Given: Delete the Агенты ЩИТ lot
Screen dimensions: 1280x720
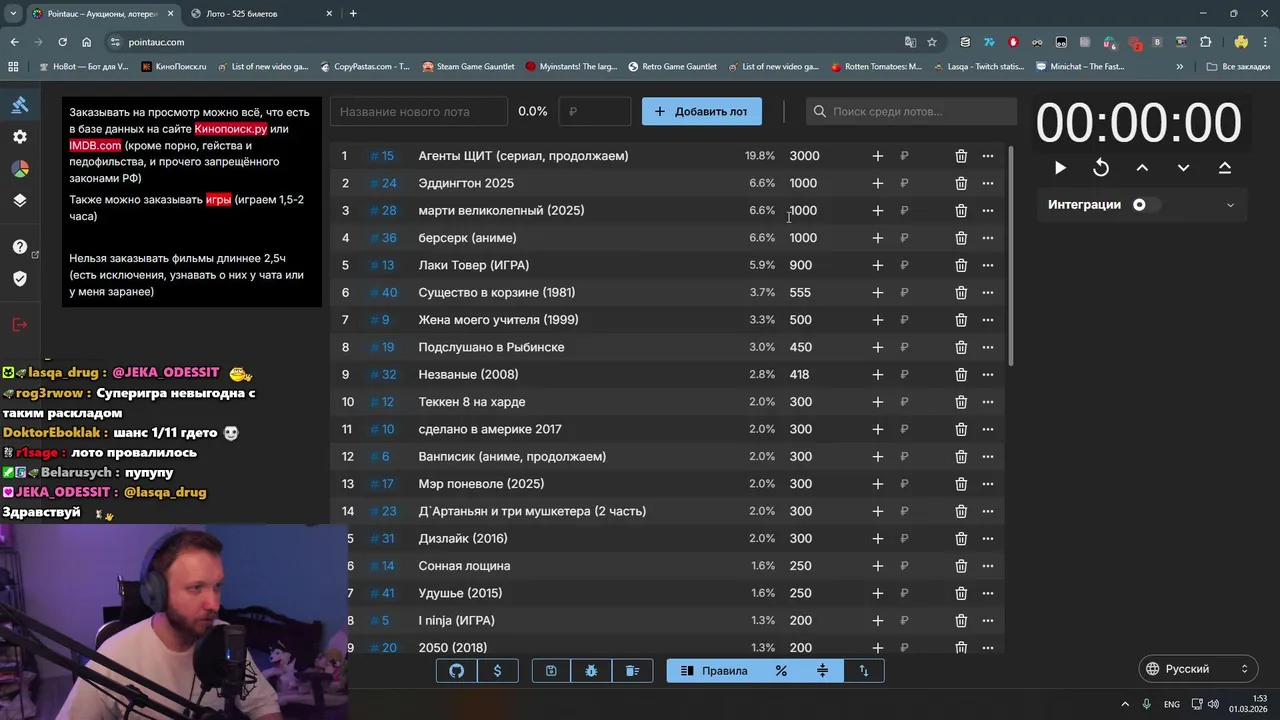Looking at the screenshot, I should [x=961, y=156].
